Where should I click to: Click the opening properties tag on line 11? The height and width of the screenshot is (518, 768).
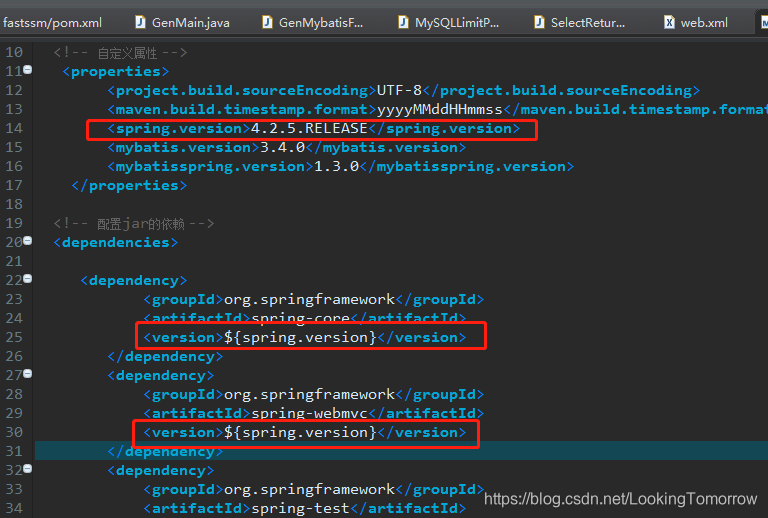[x=116, y=71]
